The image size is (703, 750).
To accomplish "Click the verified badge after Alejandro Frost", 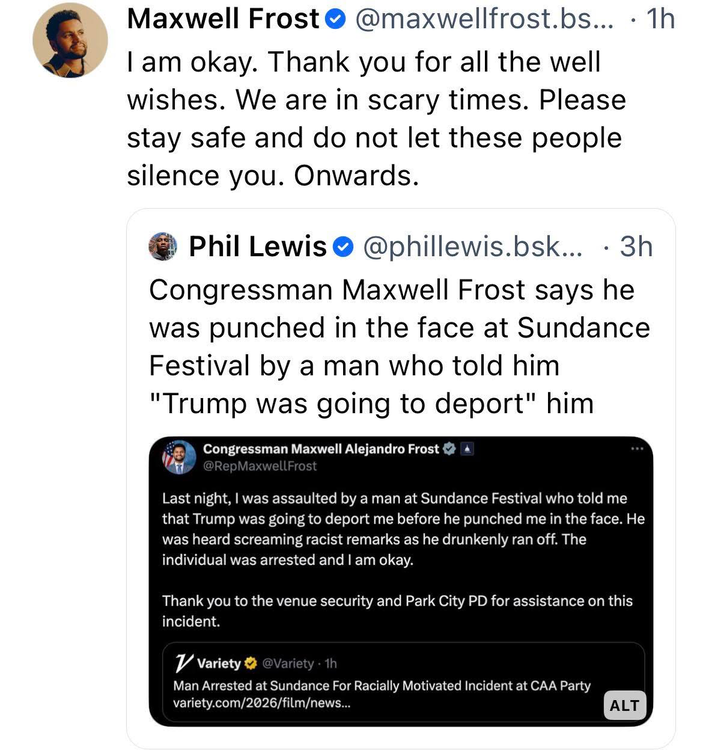I will click(450, 449).
